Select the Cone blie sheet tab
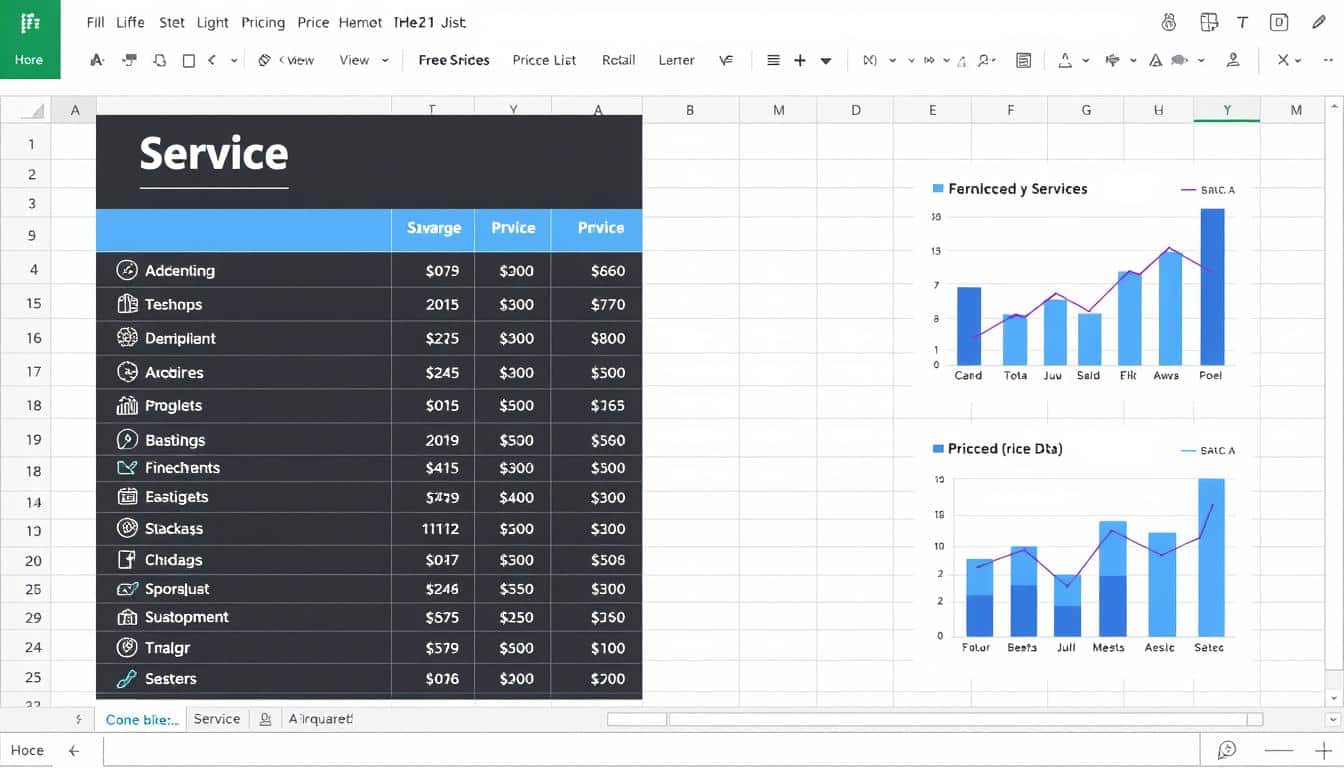This screenshot has height=768, width=1344. 142,719
